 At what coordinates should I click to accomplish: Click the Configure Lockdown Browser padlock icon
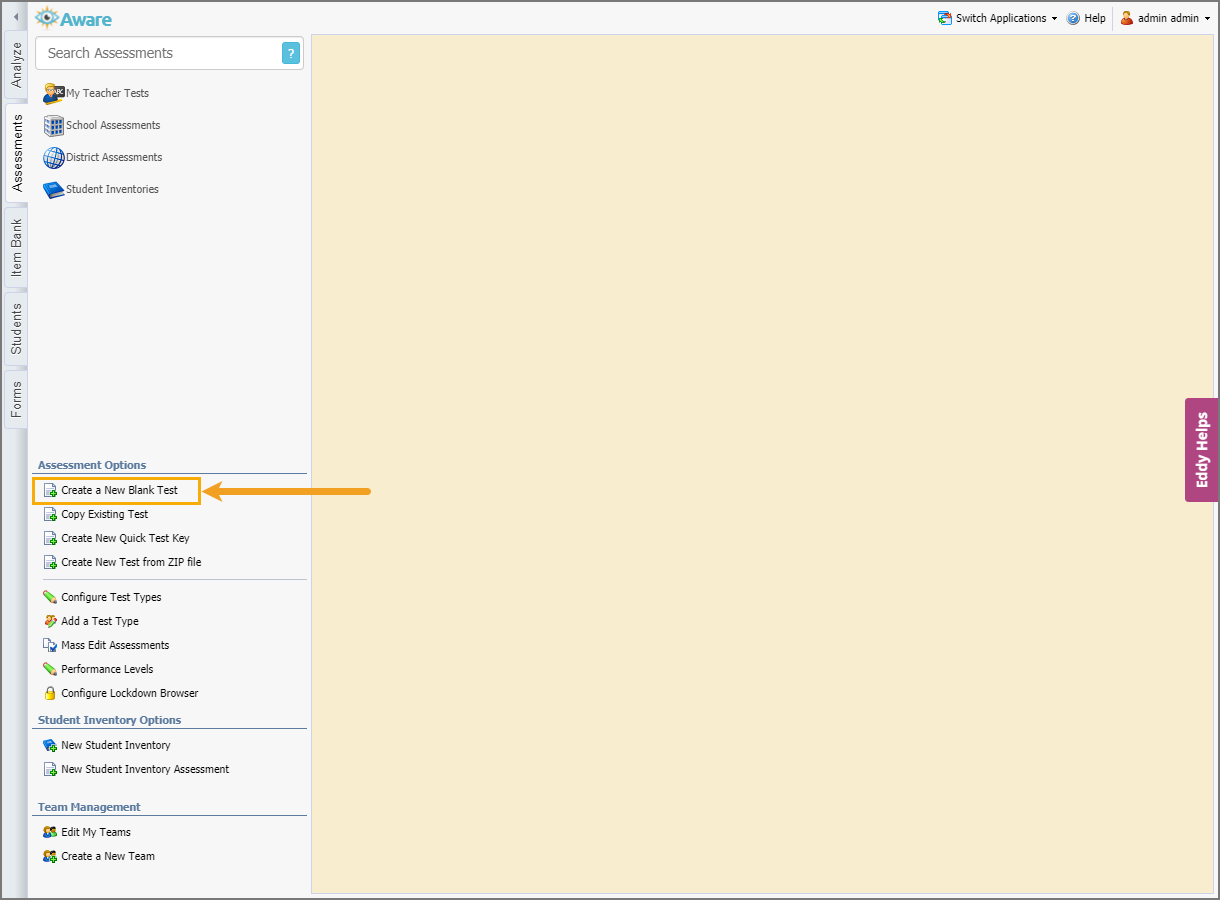[50, 693]
